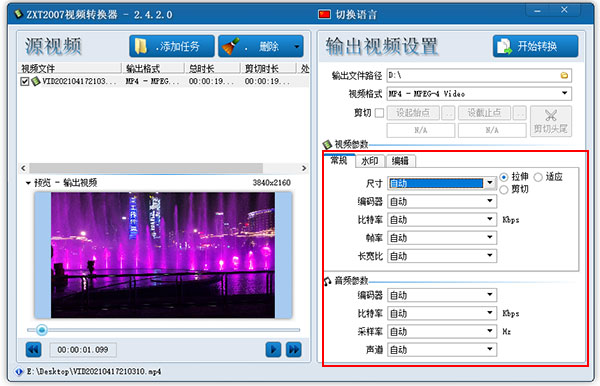This screenshot has height=386, width=600.
Task: Click the 开始转换 convert icon button
Action: pyautogui.click(x=535, y=46)
